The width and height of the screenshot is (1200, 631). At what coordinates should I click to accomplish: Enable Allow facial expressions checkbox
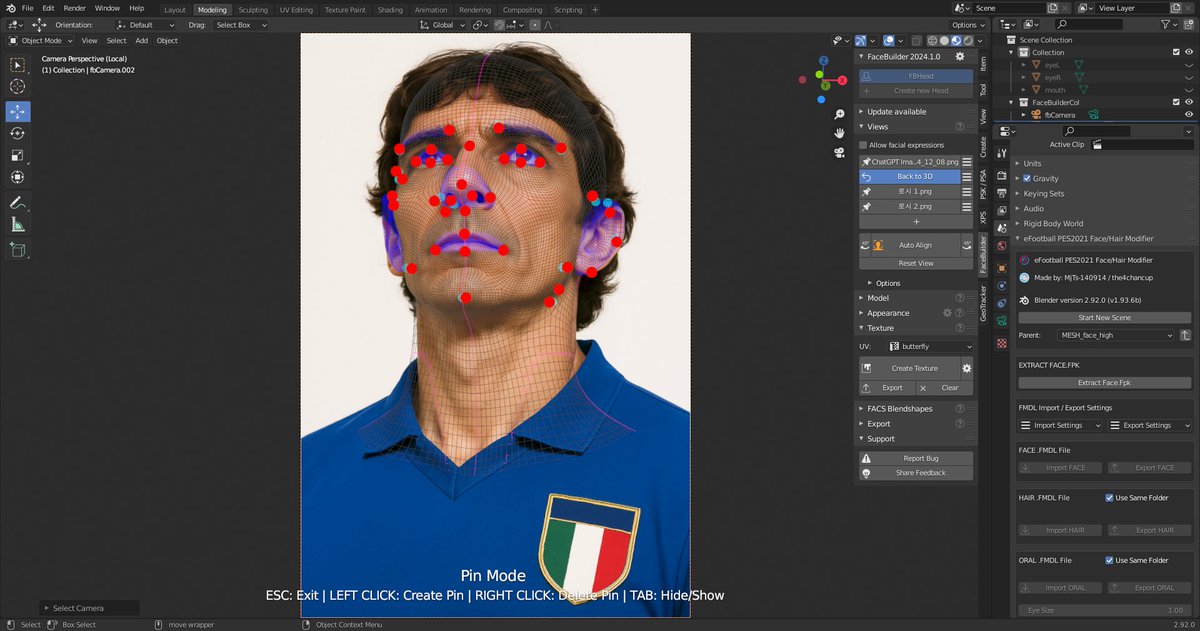click(x=864, y=145)
